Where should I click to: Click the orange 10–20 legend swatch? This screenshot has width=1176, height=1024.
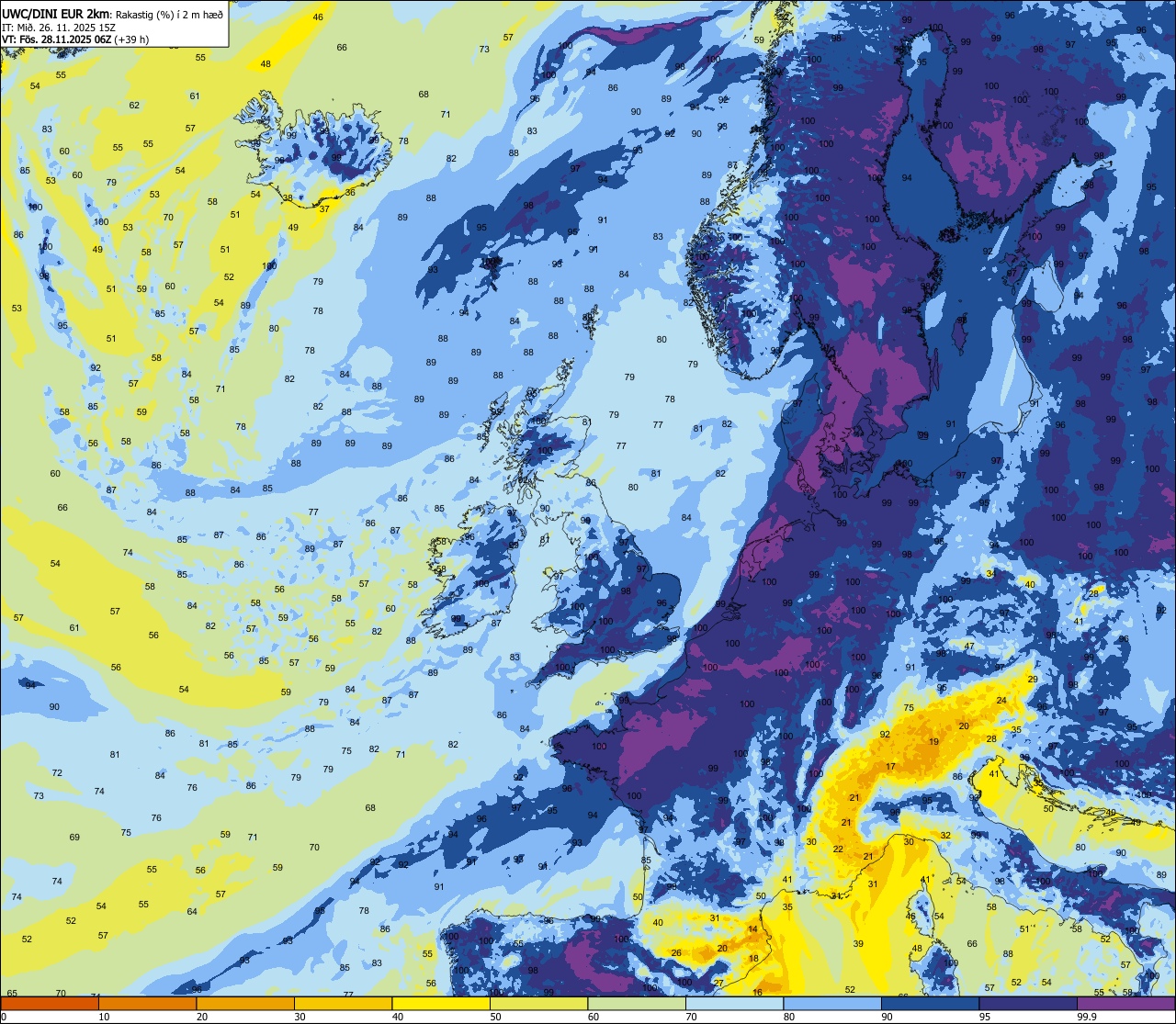pyautogui.click(x=147, y=1003)
